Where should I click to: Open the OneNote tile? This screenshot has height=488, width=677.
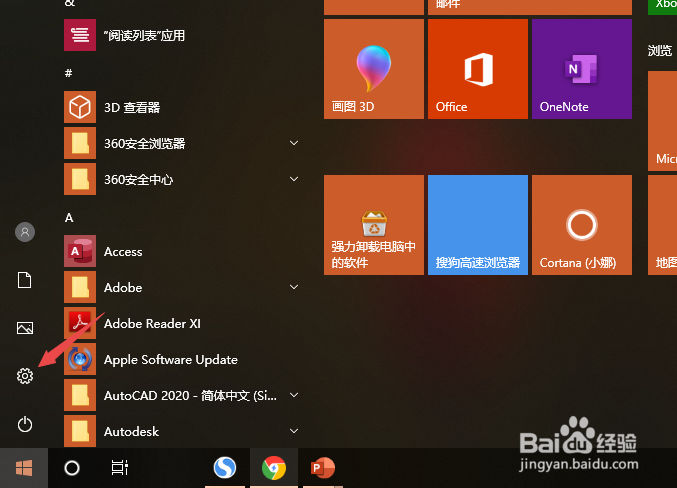pyautogui.click(x=582, y=69)
